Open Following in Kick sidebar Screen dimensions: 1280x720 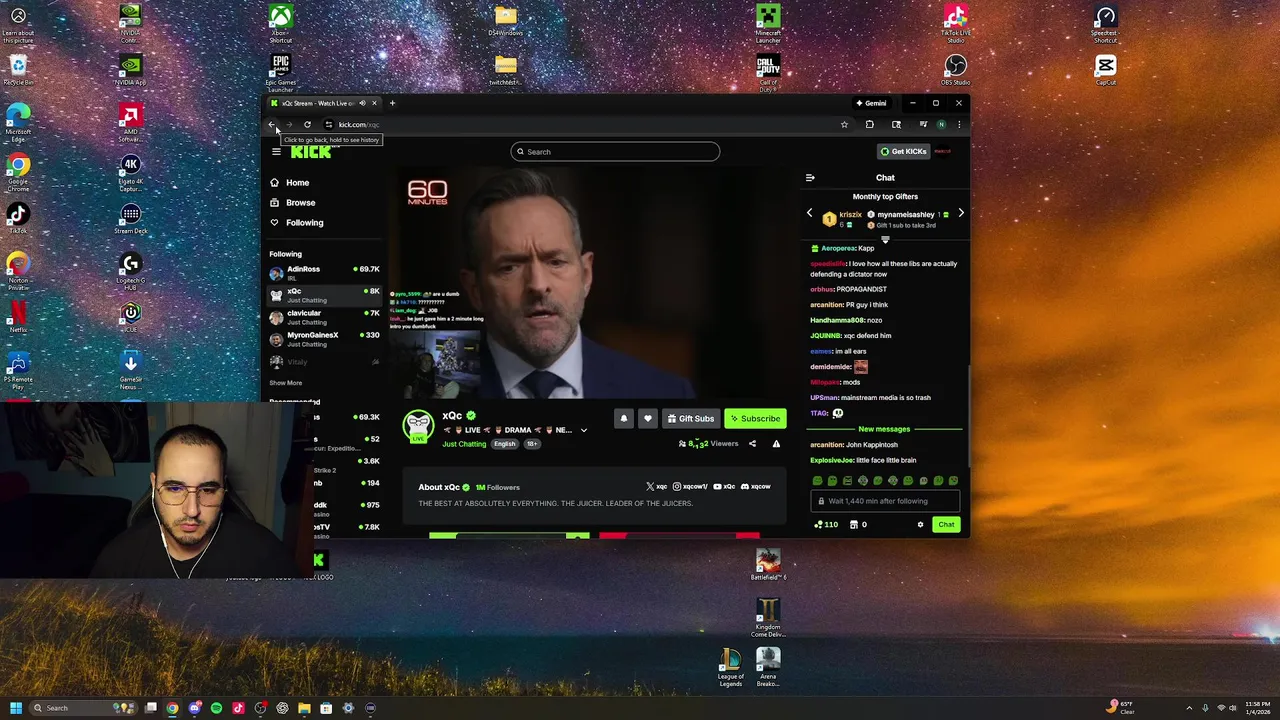[x=304, y=223]
